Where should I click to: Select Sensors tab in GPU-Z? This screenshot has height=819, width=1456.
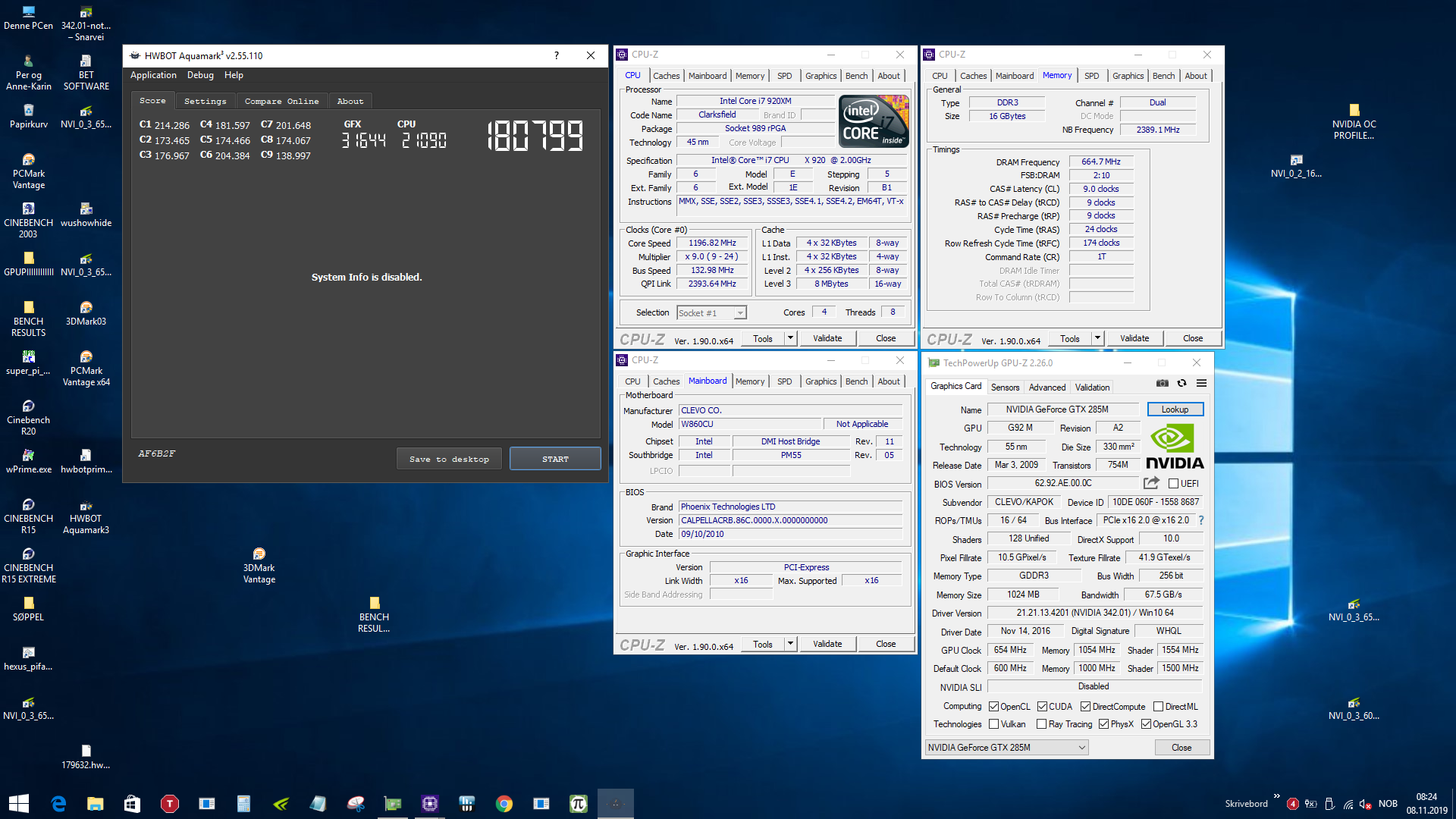[x=1005, y=388]
